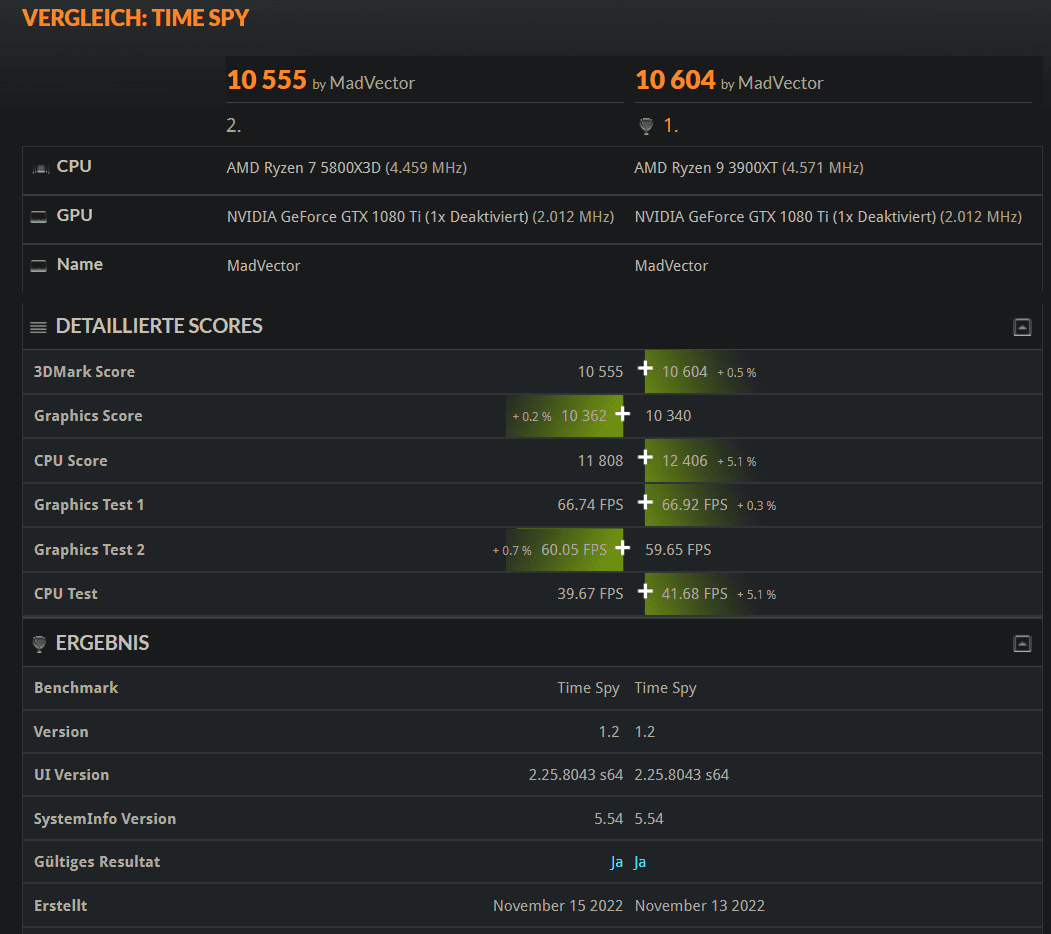
Task: Click the CPU chip icon
Action: tap(40, 168)
